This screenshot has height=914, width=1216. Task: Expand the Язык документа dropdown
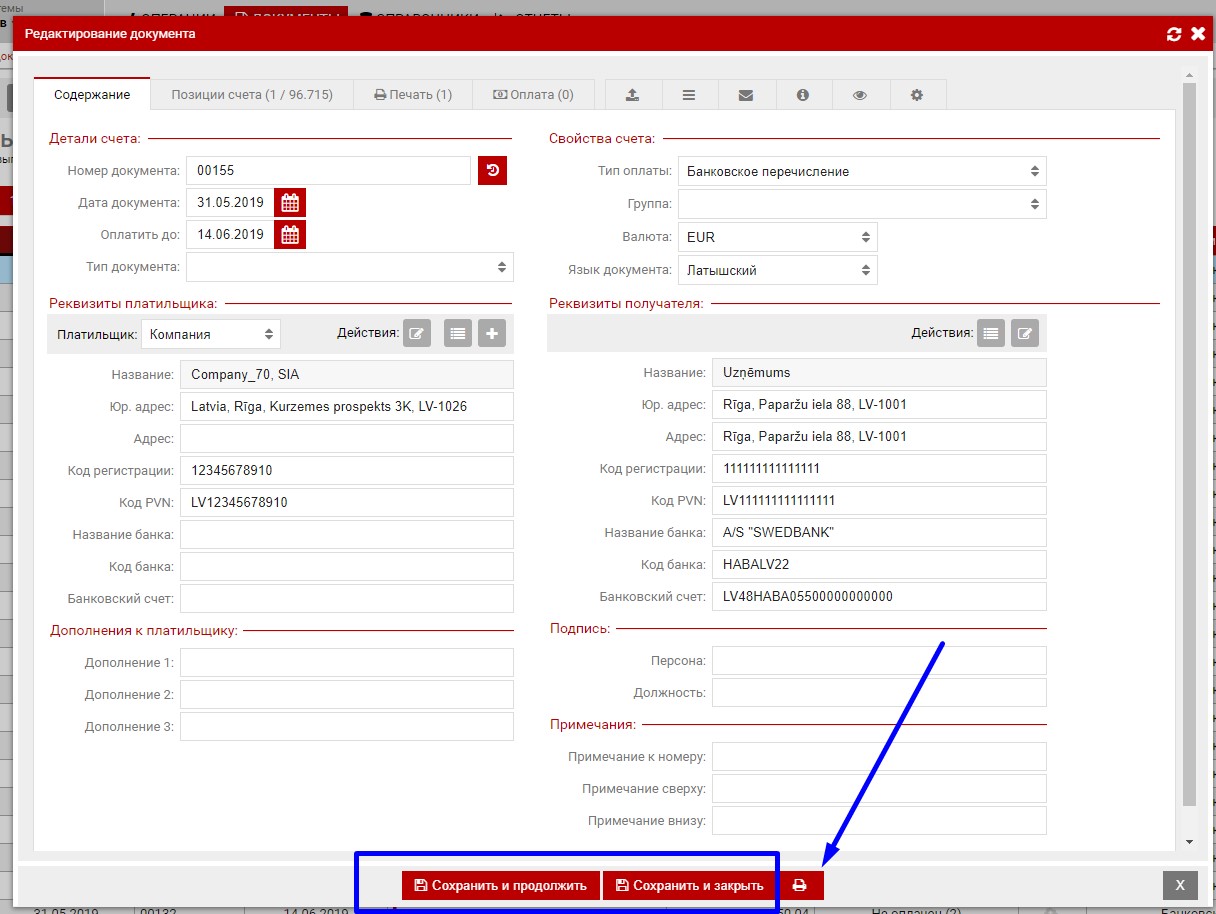[x=777, y=270]
